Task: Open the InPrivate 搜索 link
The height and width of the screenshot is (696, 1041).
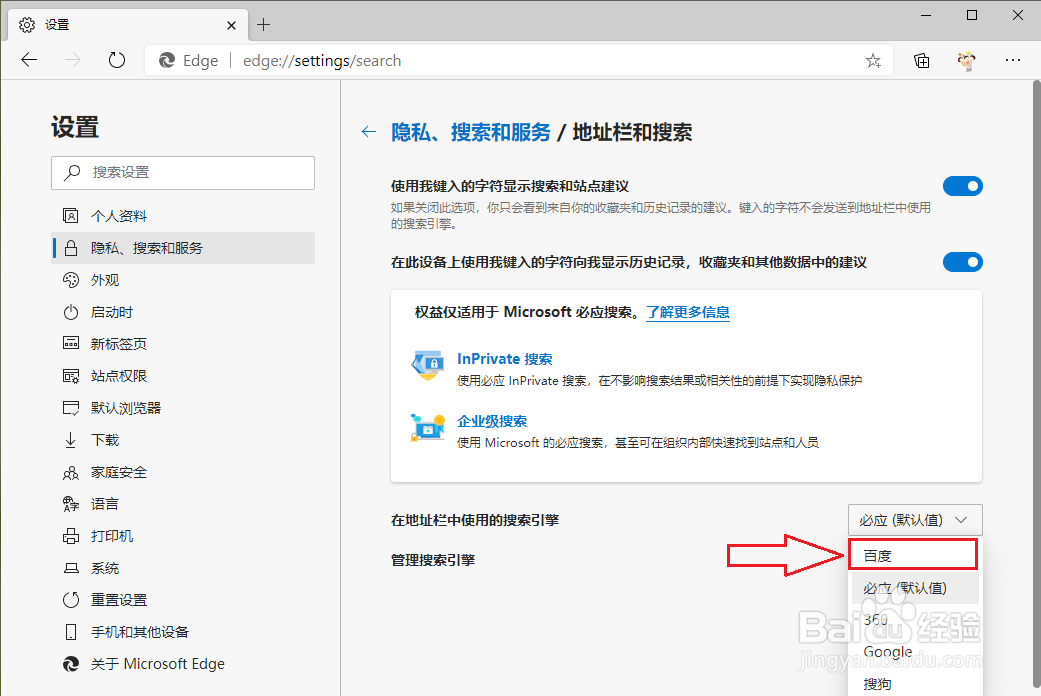Action: (x=505, y=359)
